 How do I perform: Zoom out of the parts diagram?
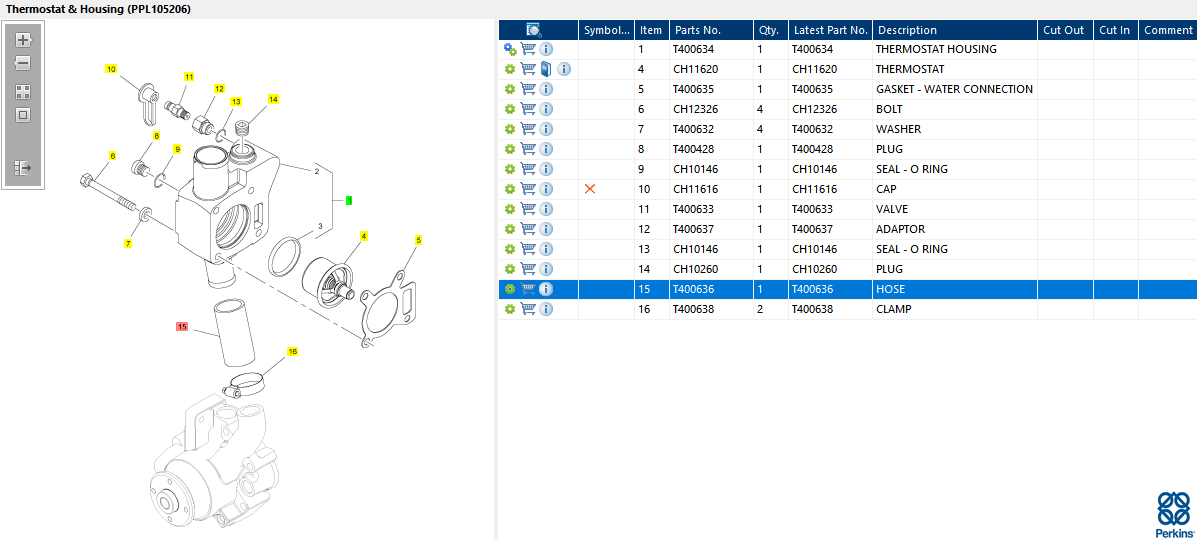coord(23,63)
